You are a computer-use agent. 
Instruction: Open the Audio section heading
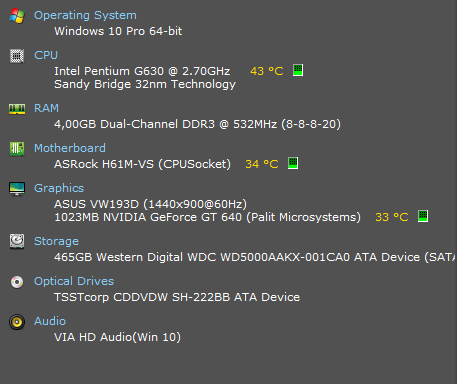click(50, 321)
